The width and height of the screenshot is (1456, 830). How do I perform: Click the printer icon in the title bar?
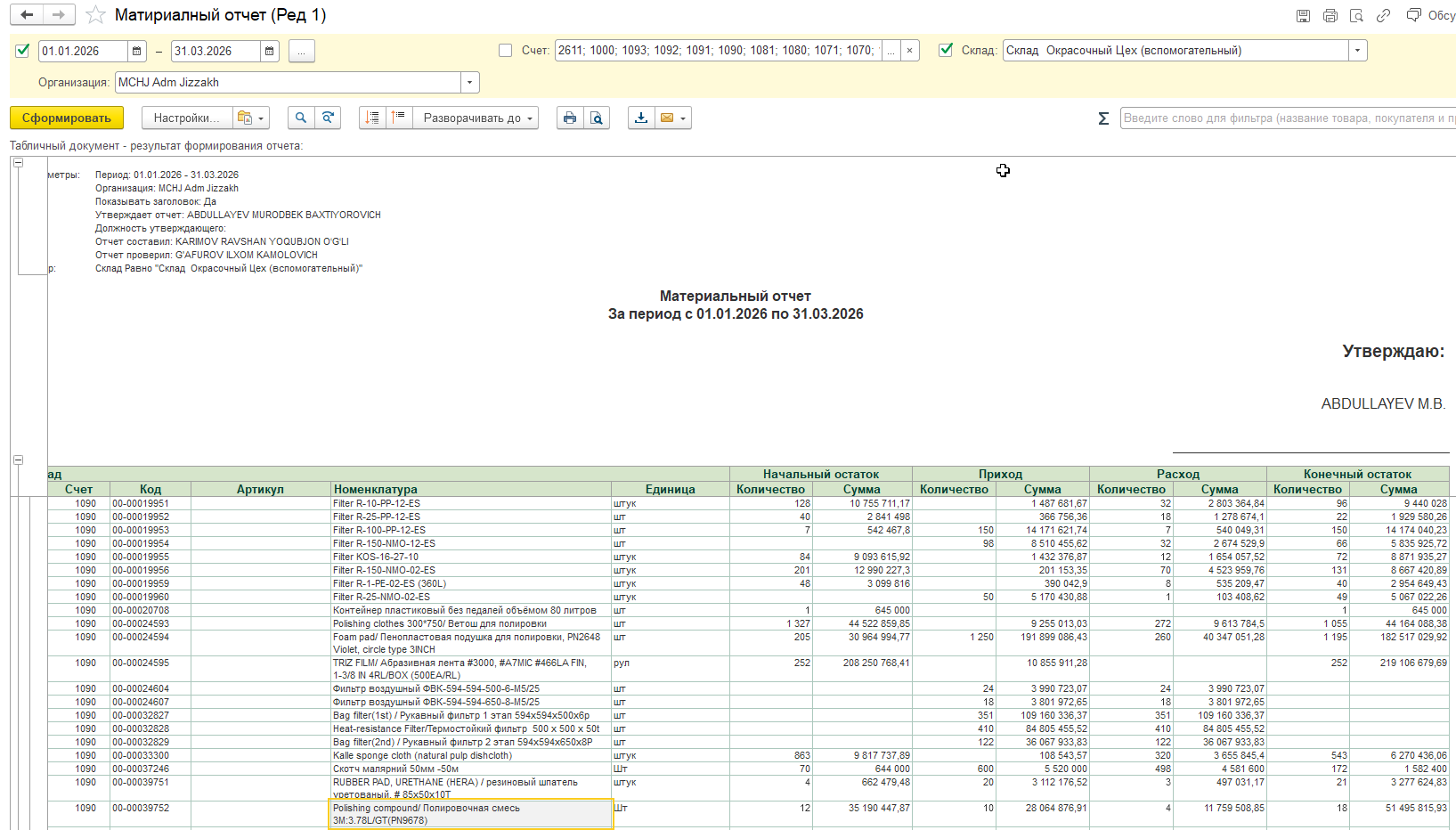pyautogui.click(x=1330, y=15)
